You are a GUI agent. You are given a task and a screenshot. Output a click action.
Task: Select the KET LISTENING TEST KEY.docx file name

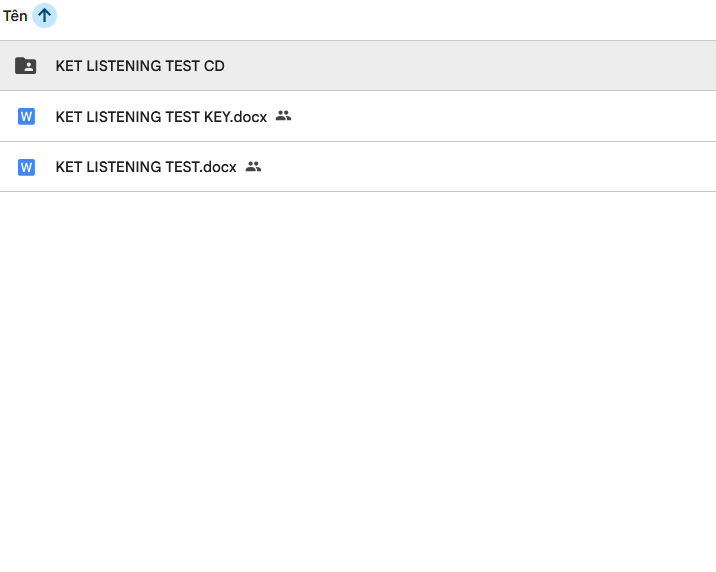tap(161, 117)
